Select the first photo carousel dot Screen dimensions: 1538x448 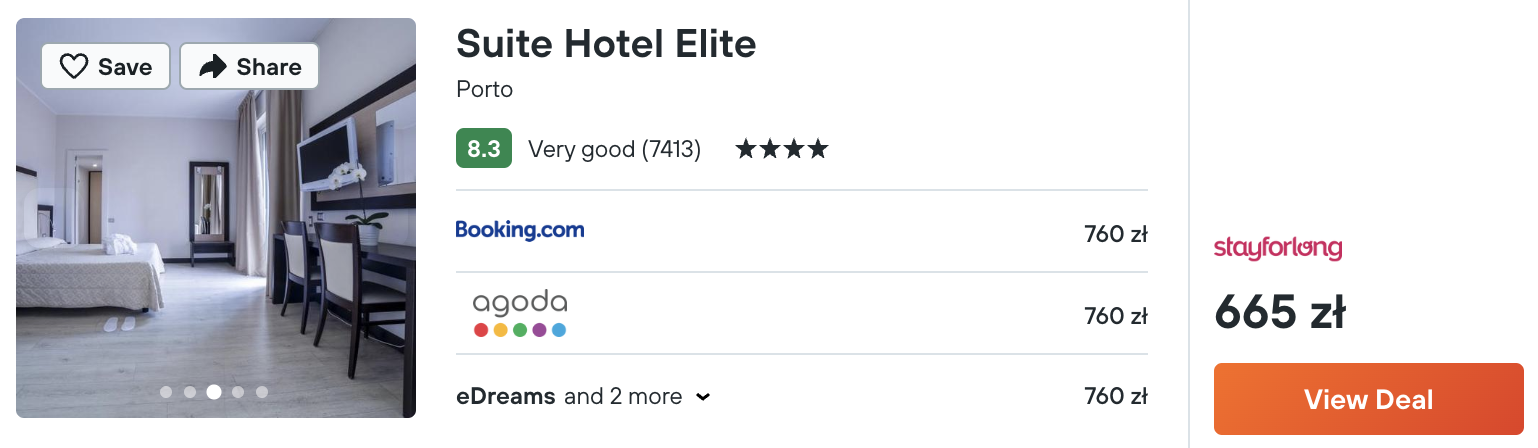[166, 392]
